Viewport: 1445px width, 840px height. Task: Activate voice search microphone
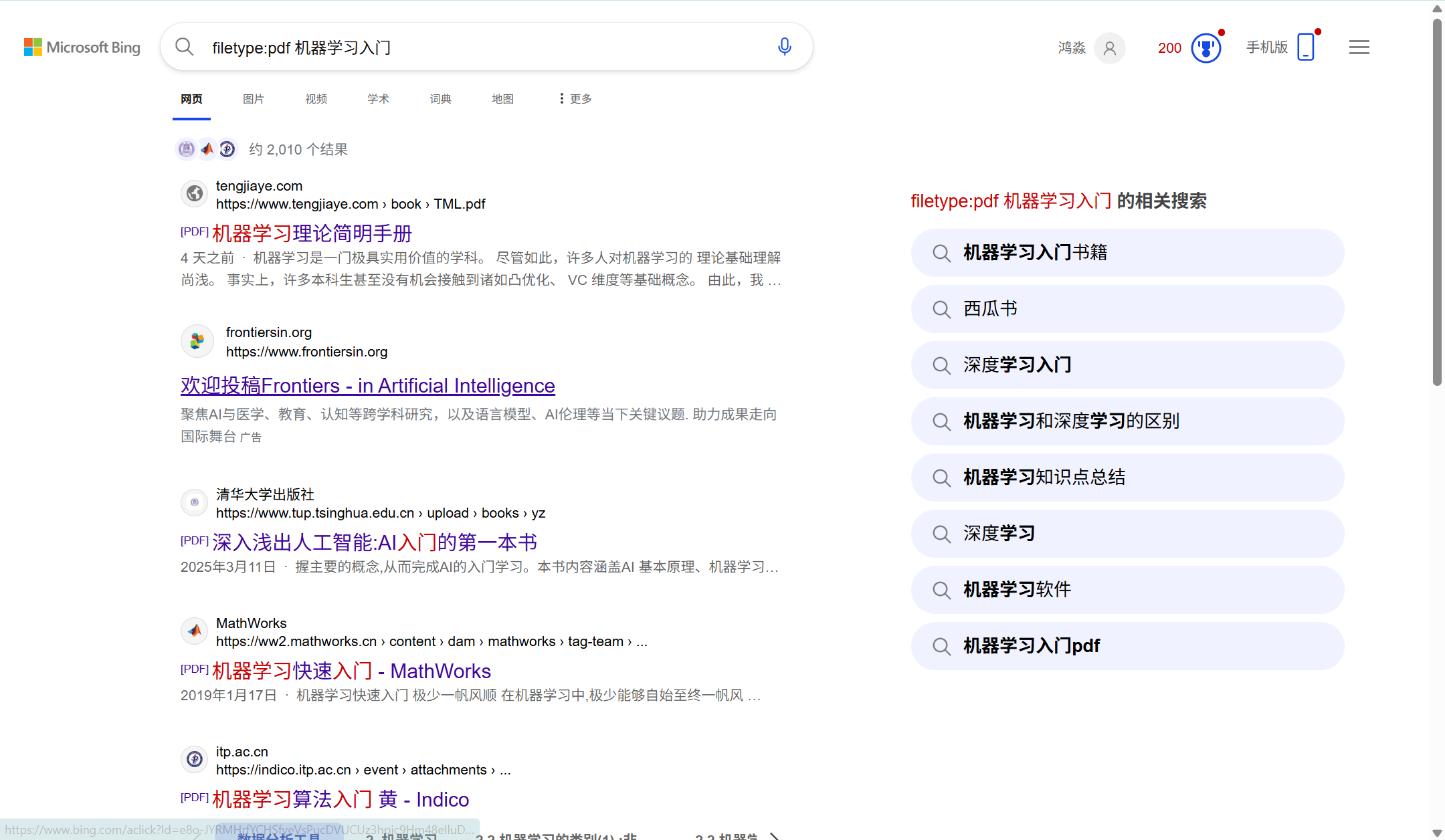coord(783,47)
